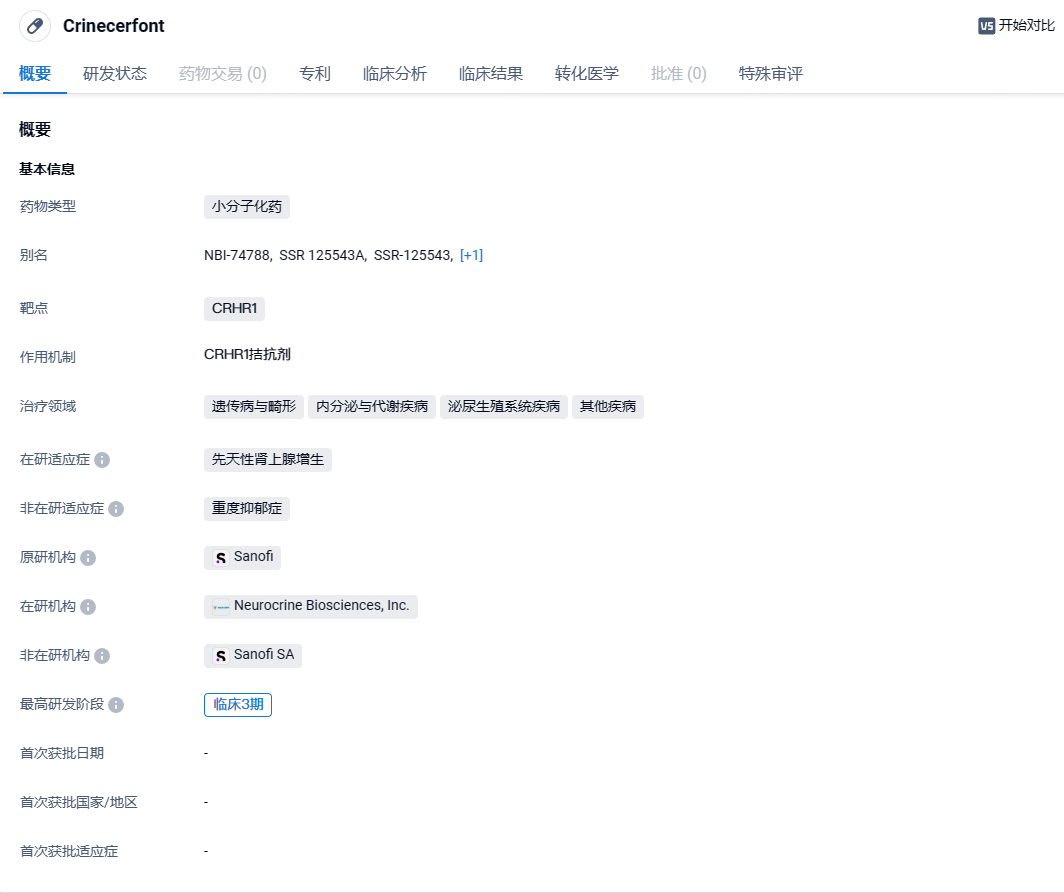Open the 批准 (0) tab
This screenshot has width=1064, height=893.
coord(679,73)
